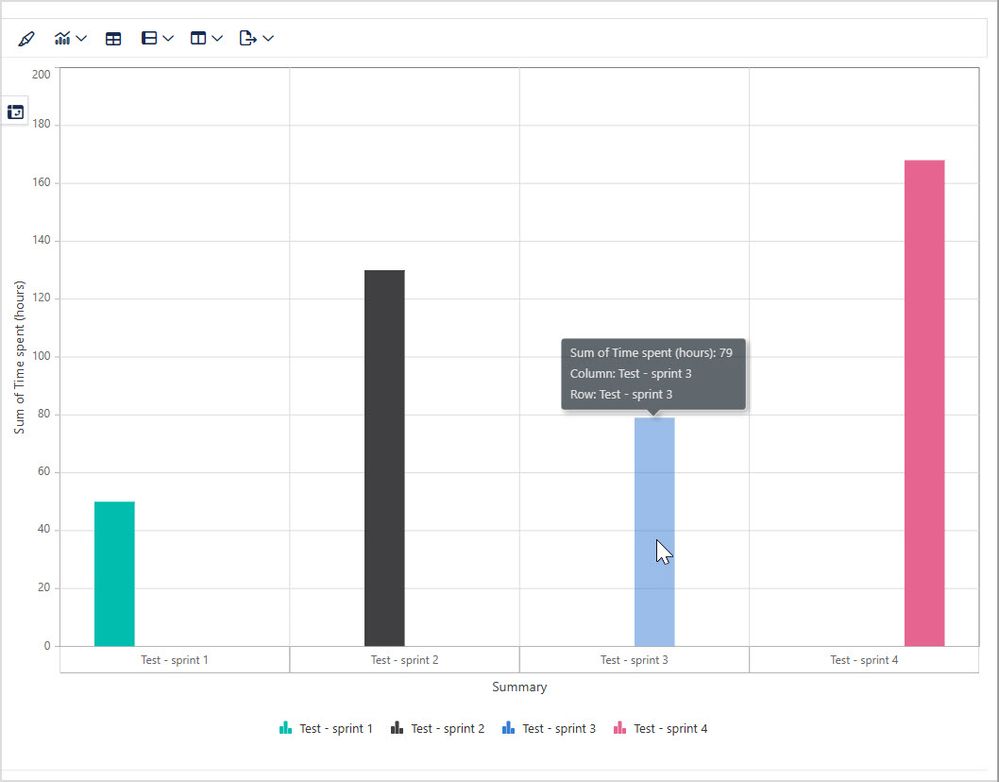Click the row layout options icon
999x782 pixels.
tap(149, 38)
